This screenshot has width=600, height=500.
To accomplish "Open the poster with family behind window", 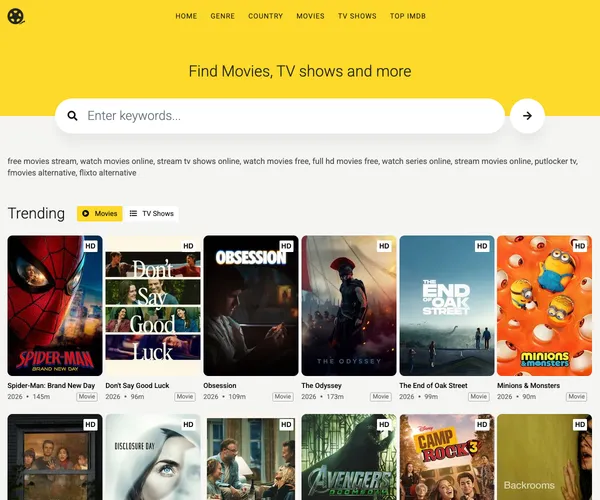I will point(55,457).
